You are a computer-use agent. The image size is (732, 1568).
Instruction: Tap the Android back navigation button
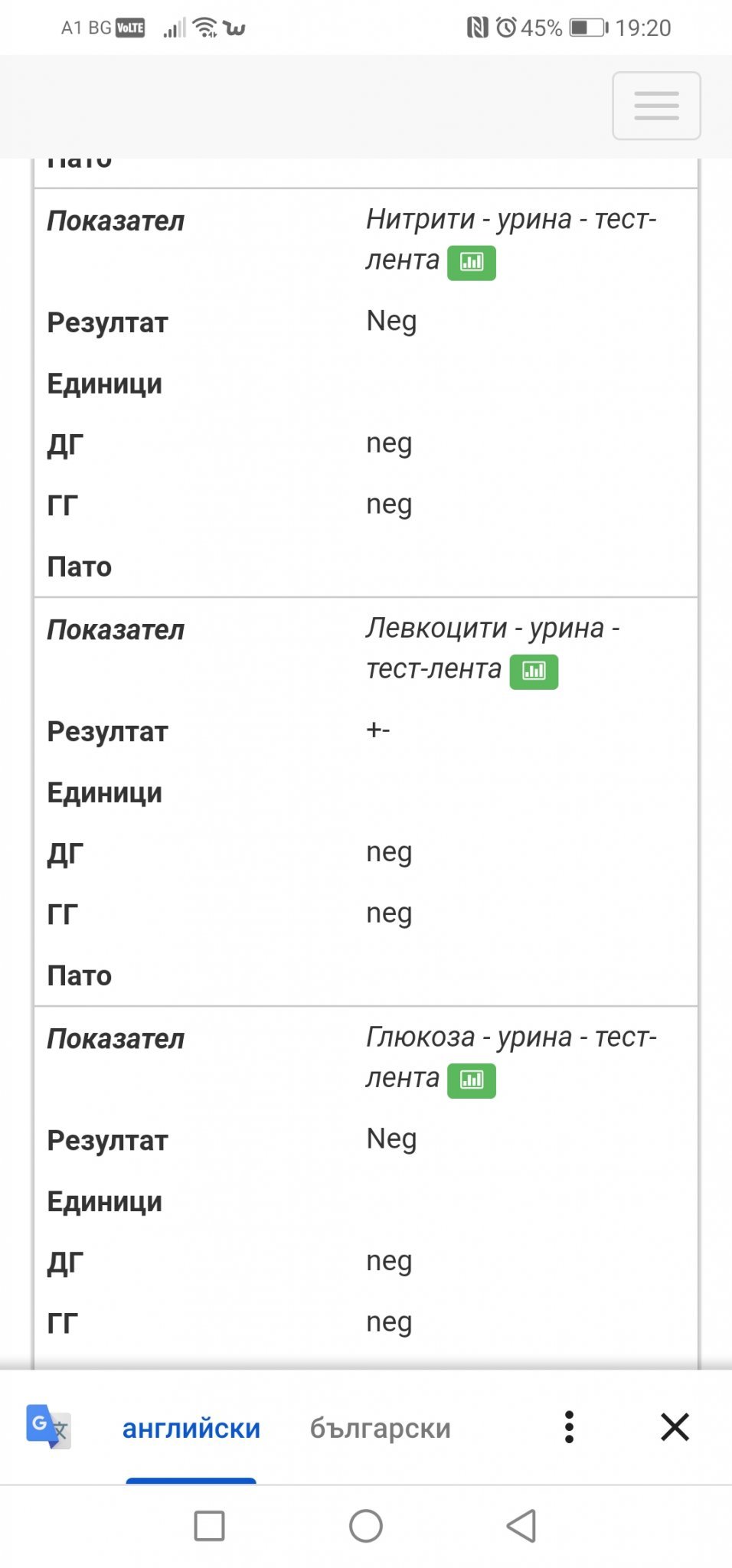tap(521, 1526)
